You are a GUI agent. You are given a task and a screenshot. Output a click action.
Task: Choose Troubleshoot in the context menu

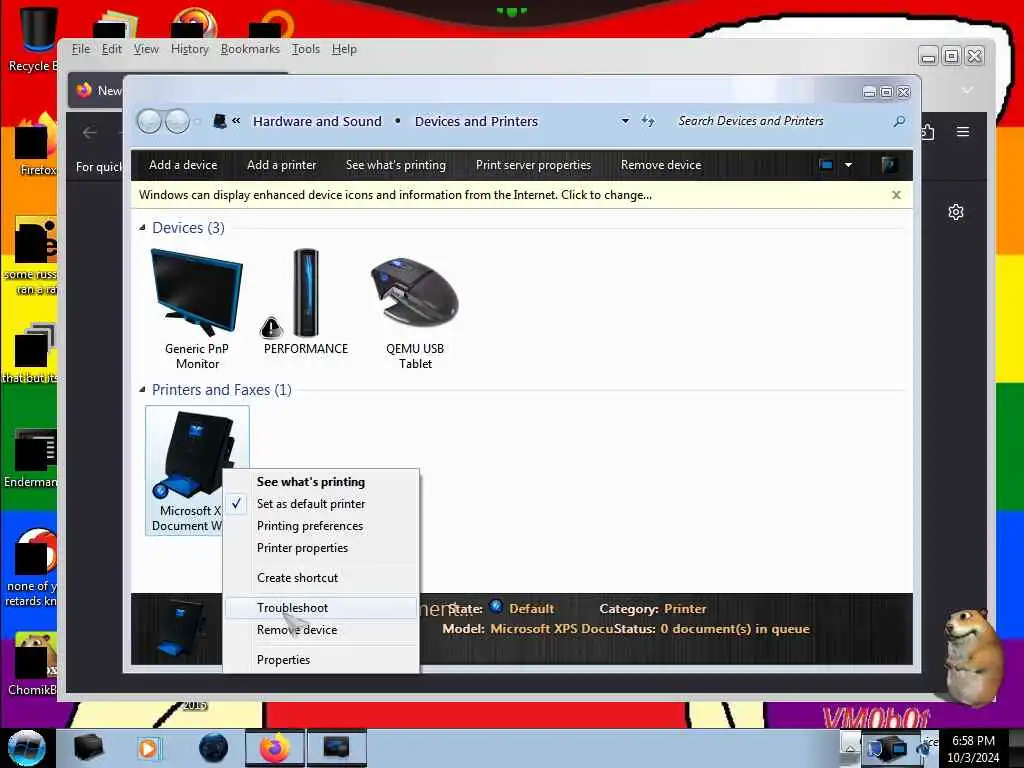[x=321, y=608]
